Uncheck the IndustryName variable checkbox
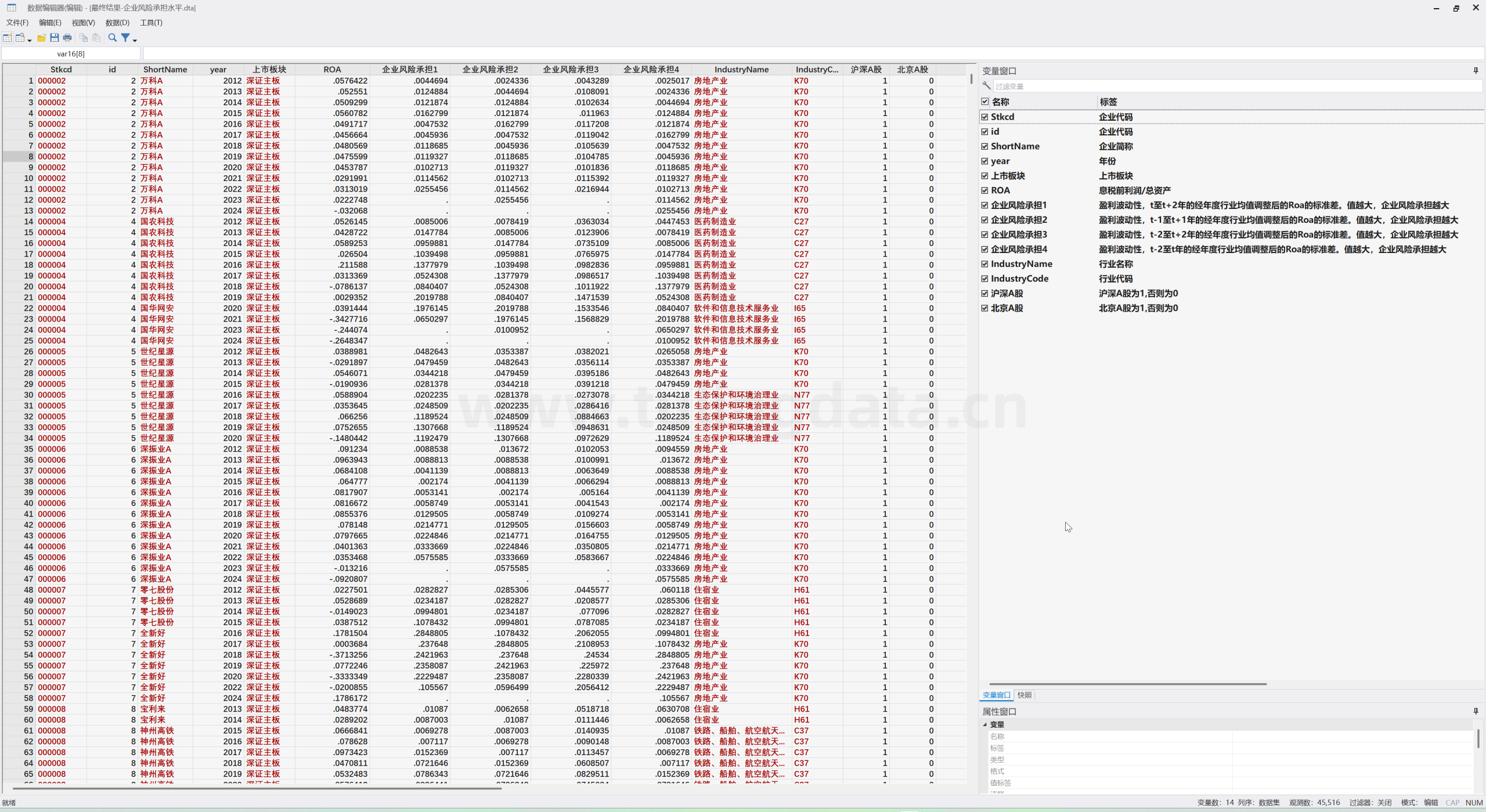 [x=985, y=264]
